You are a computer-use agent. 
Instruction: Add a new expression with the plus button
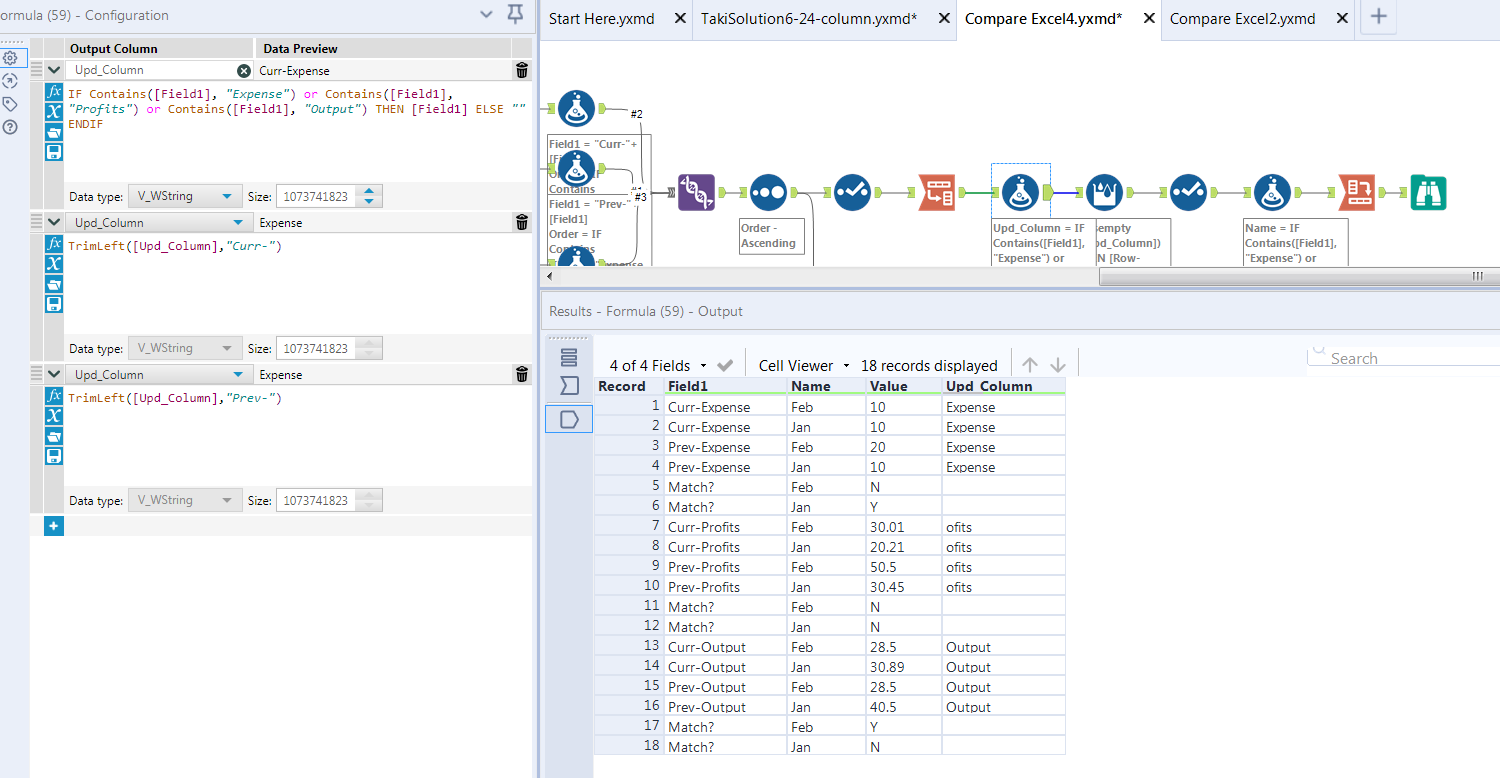pos(53,525)
